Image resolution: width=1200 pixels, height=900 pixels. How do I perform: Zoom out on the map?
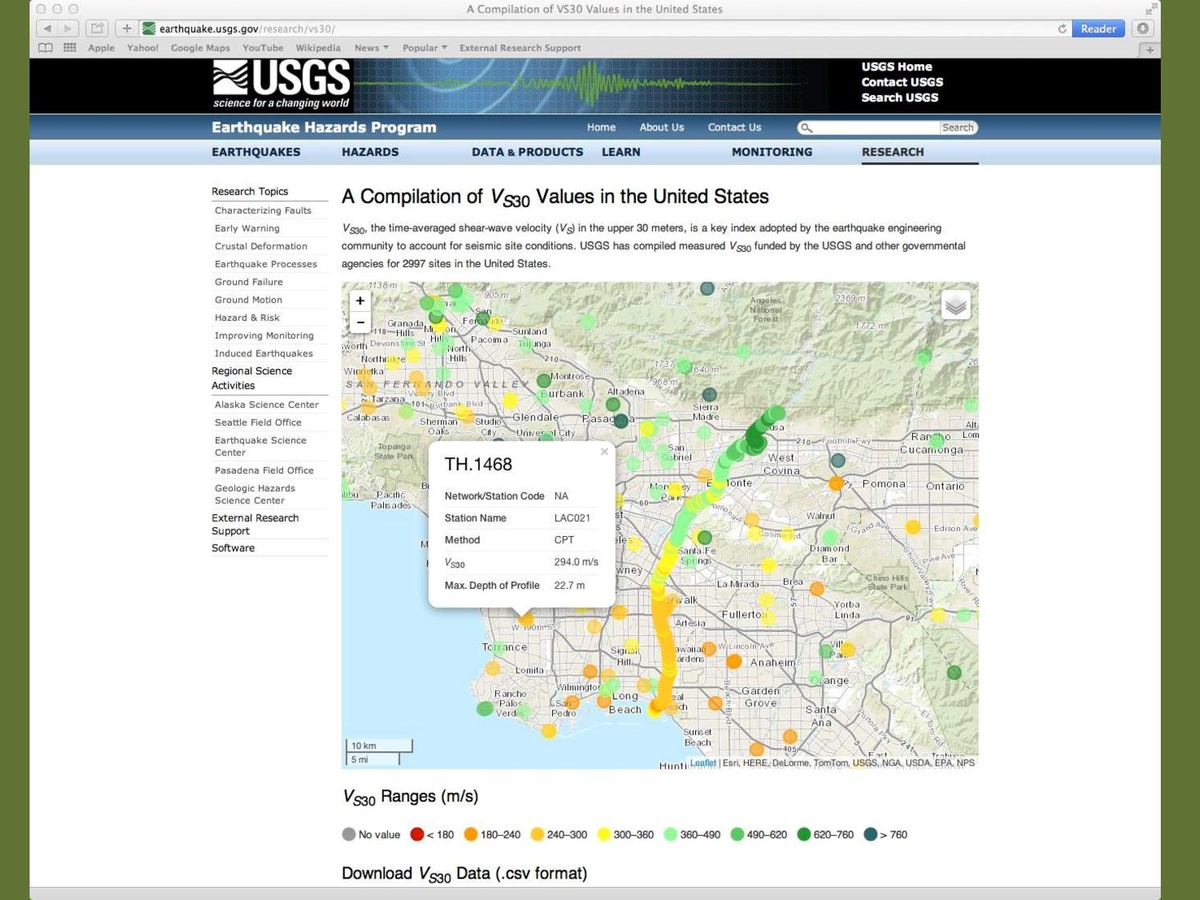(360, 322)
